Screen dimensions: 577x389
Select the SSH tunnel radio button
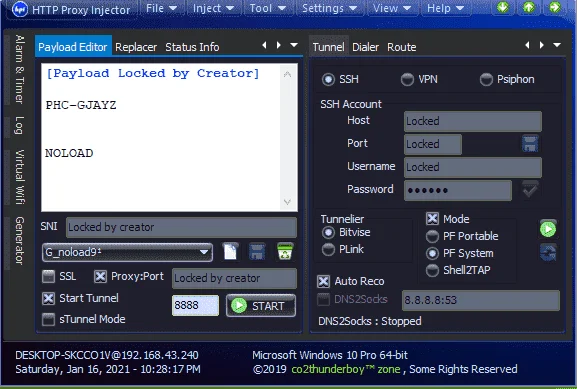pyautogui.click(x=328, y=79)
